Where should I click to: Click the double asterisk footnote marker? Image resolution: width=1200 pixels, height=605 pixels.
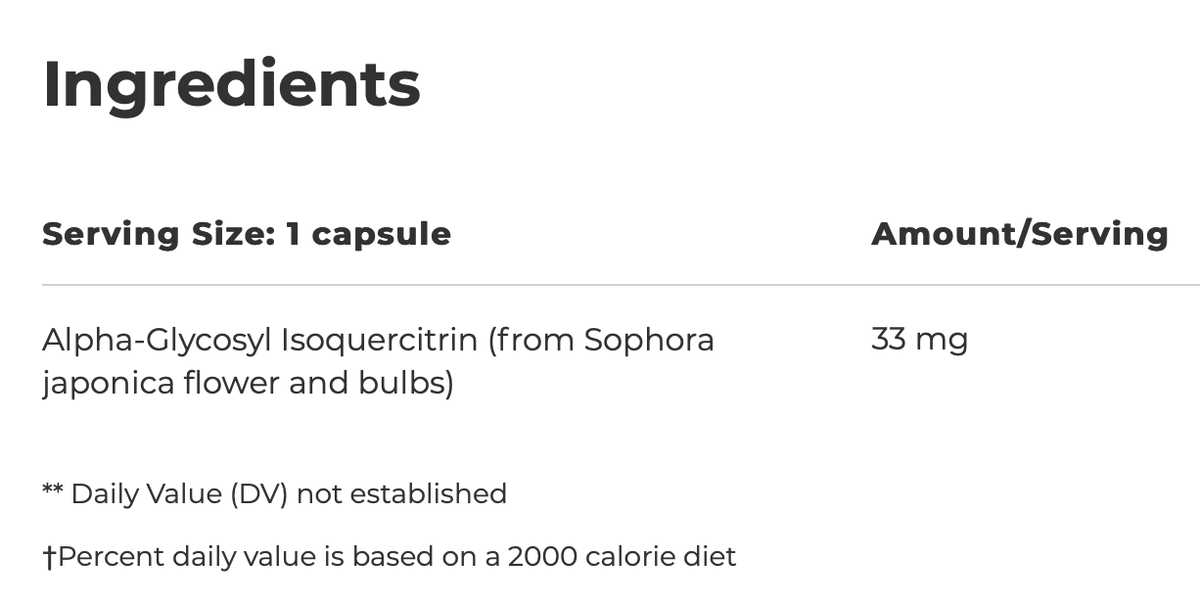53,491
